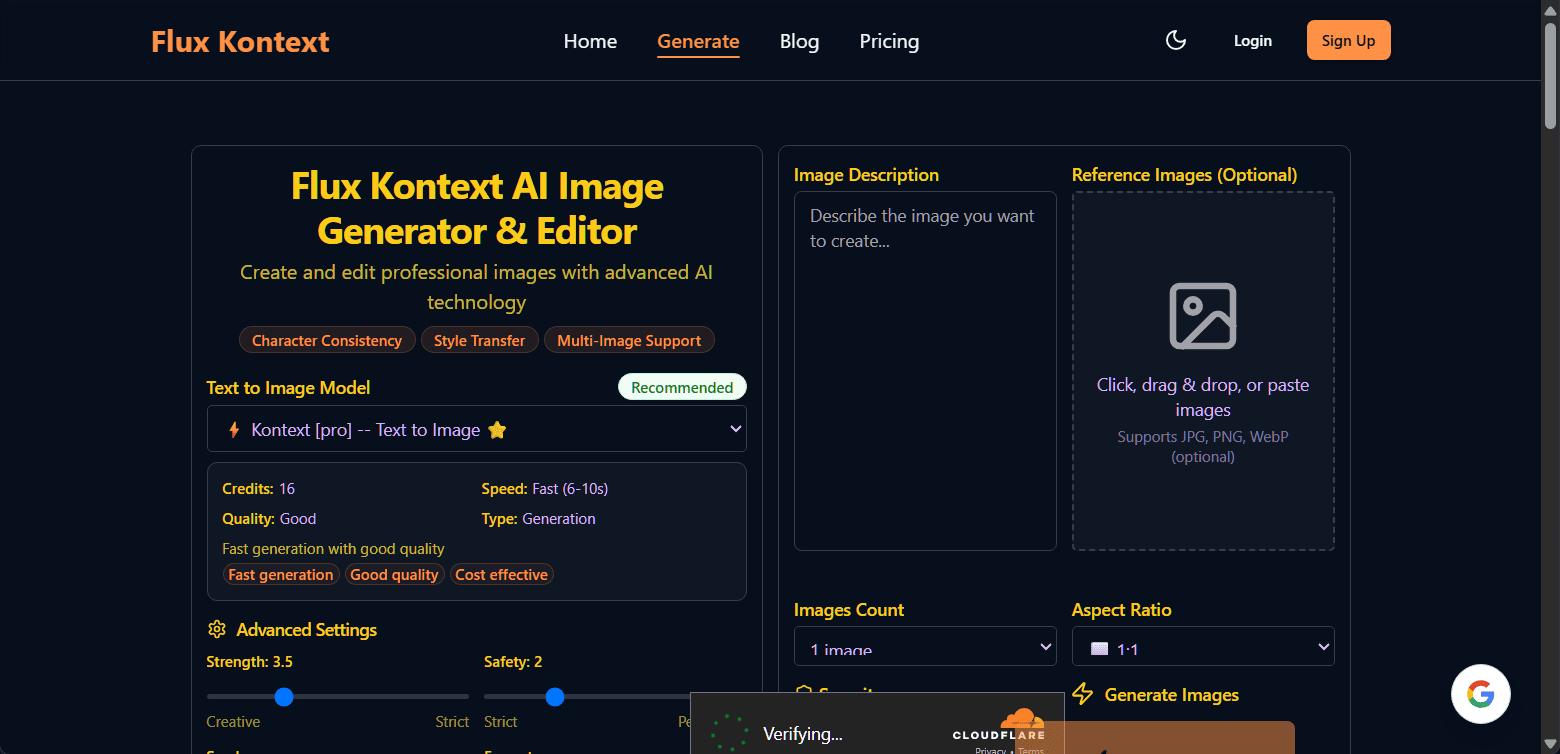Open the Text to Image Model dropdown

pos(476,429)
